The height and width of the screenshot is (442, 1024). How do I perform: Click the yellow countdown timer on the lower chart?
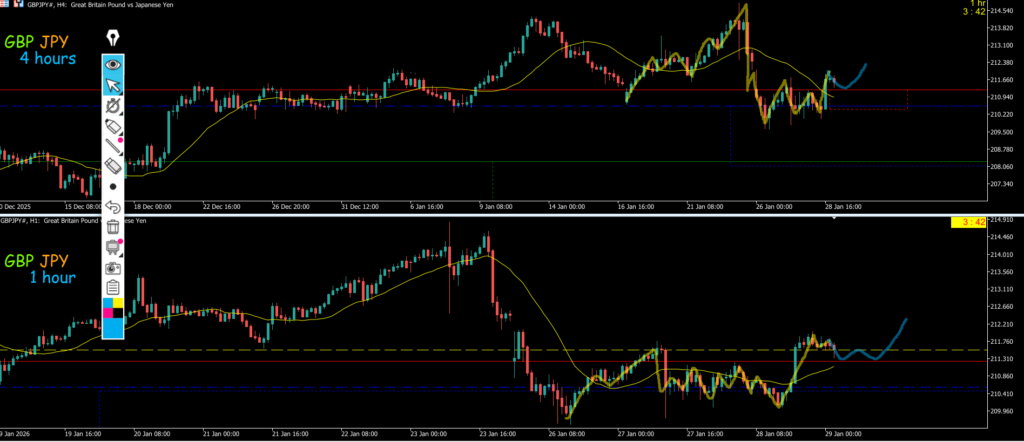pyautogui.click(x=969, y=220)
